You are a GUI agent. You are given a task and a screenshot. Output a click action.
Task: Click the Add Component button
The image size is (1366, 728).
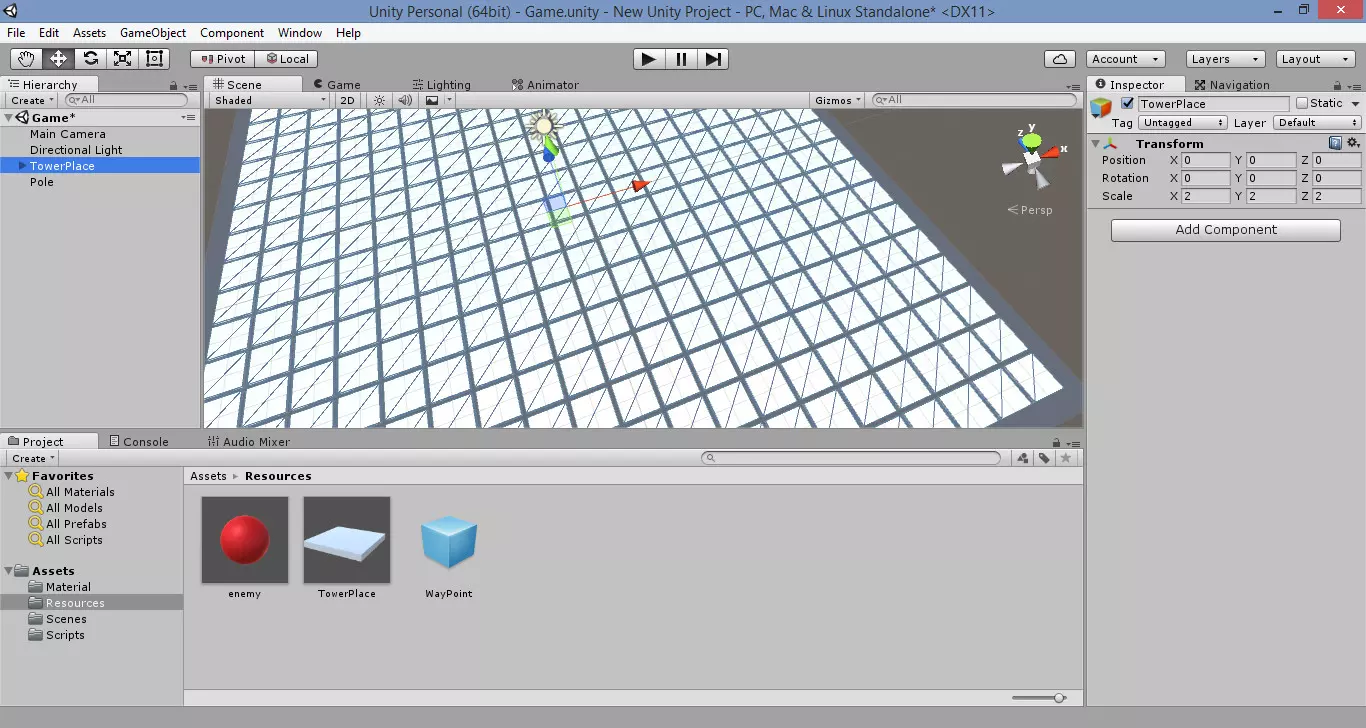[x=1225, y=230]
